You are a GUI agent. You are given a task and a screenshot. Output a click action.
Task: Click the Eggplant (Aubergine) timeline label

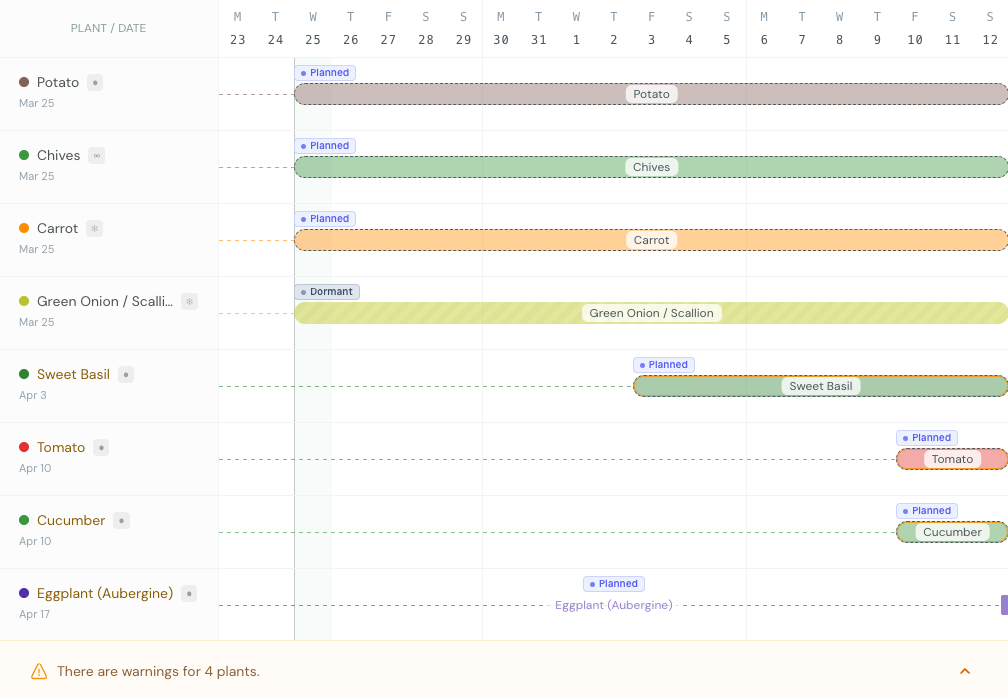coord(614,605)
